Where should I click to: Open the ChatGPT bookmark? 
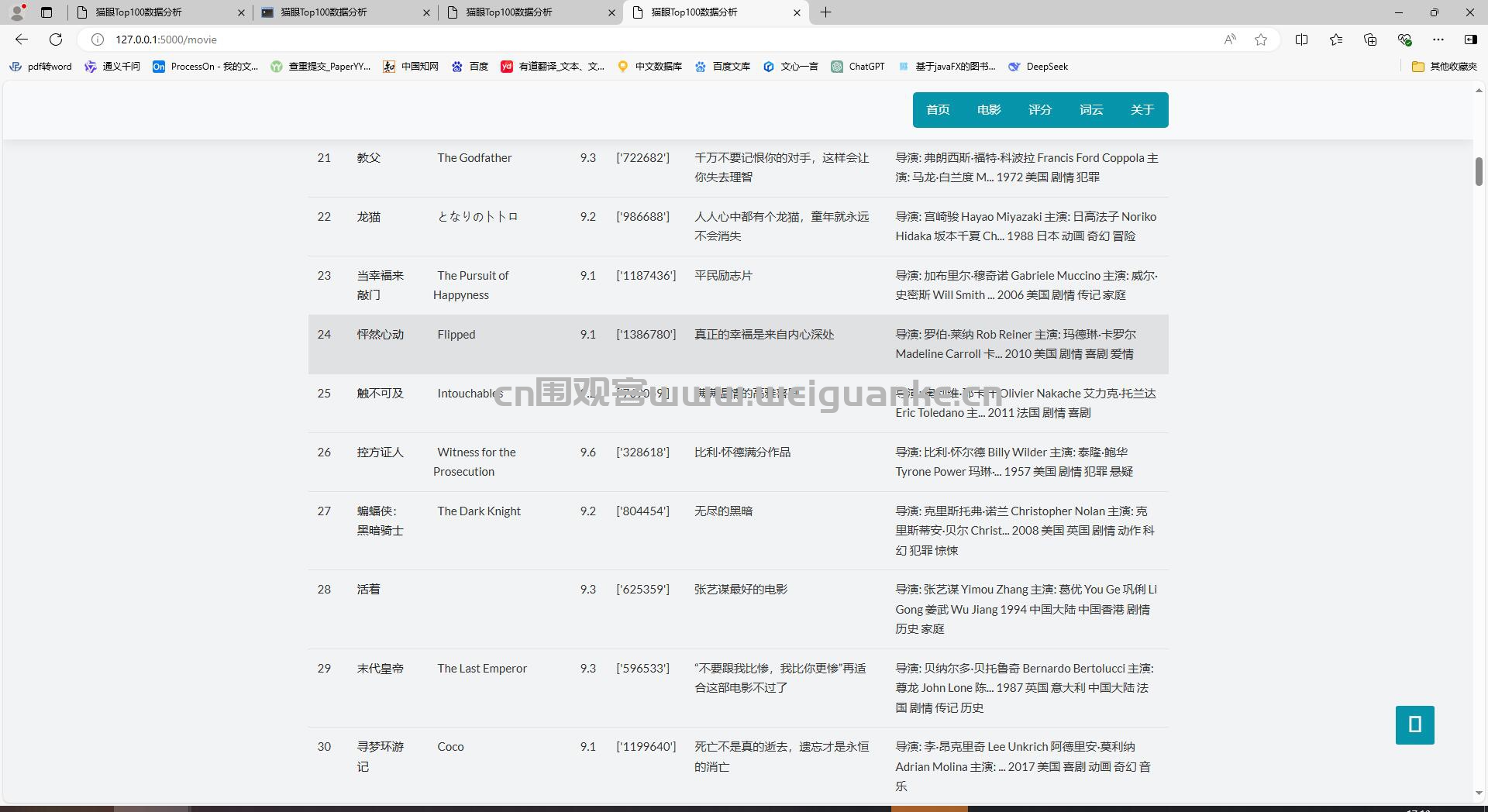pyautogui.click(x=858, y=67)
